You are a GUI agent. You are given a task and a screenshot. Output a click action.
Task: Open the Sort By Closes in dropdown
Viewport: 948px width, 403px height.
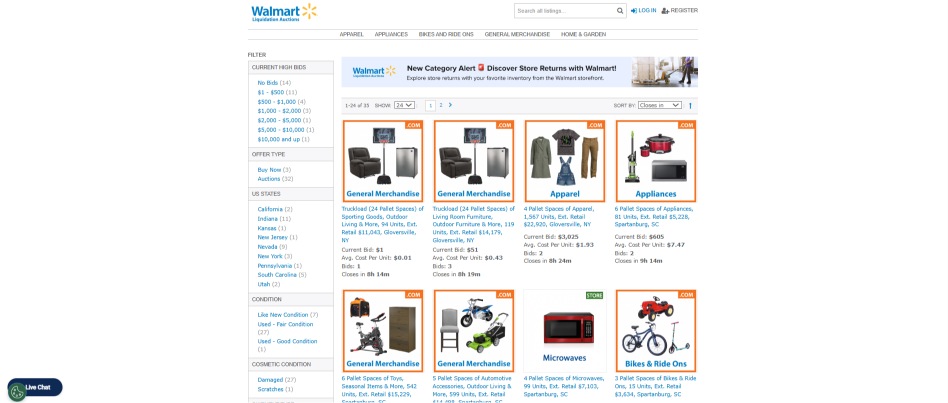(660, 105)
